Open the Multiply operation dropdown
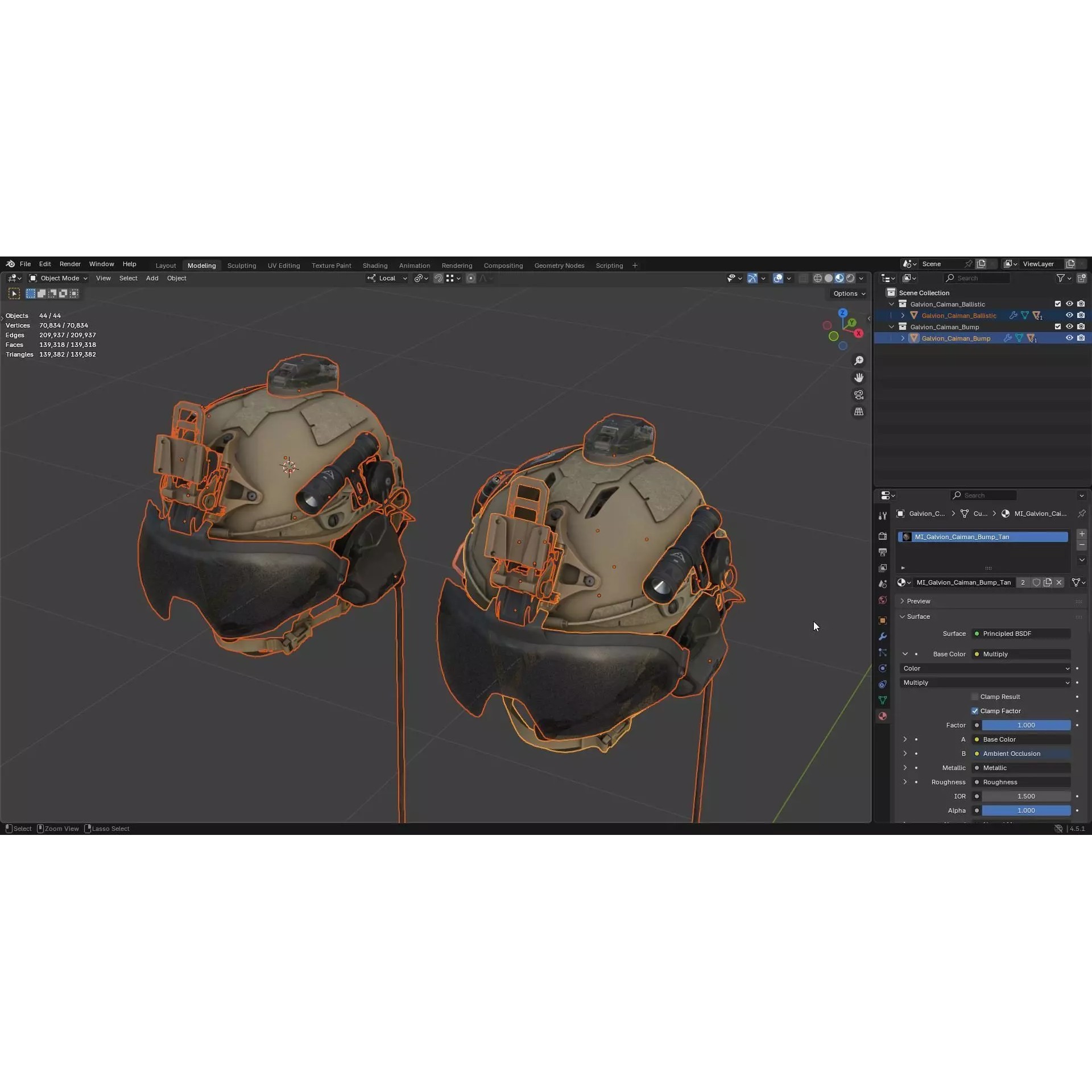Viewport: 1092px width, 1092px height. coord(984,682)
